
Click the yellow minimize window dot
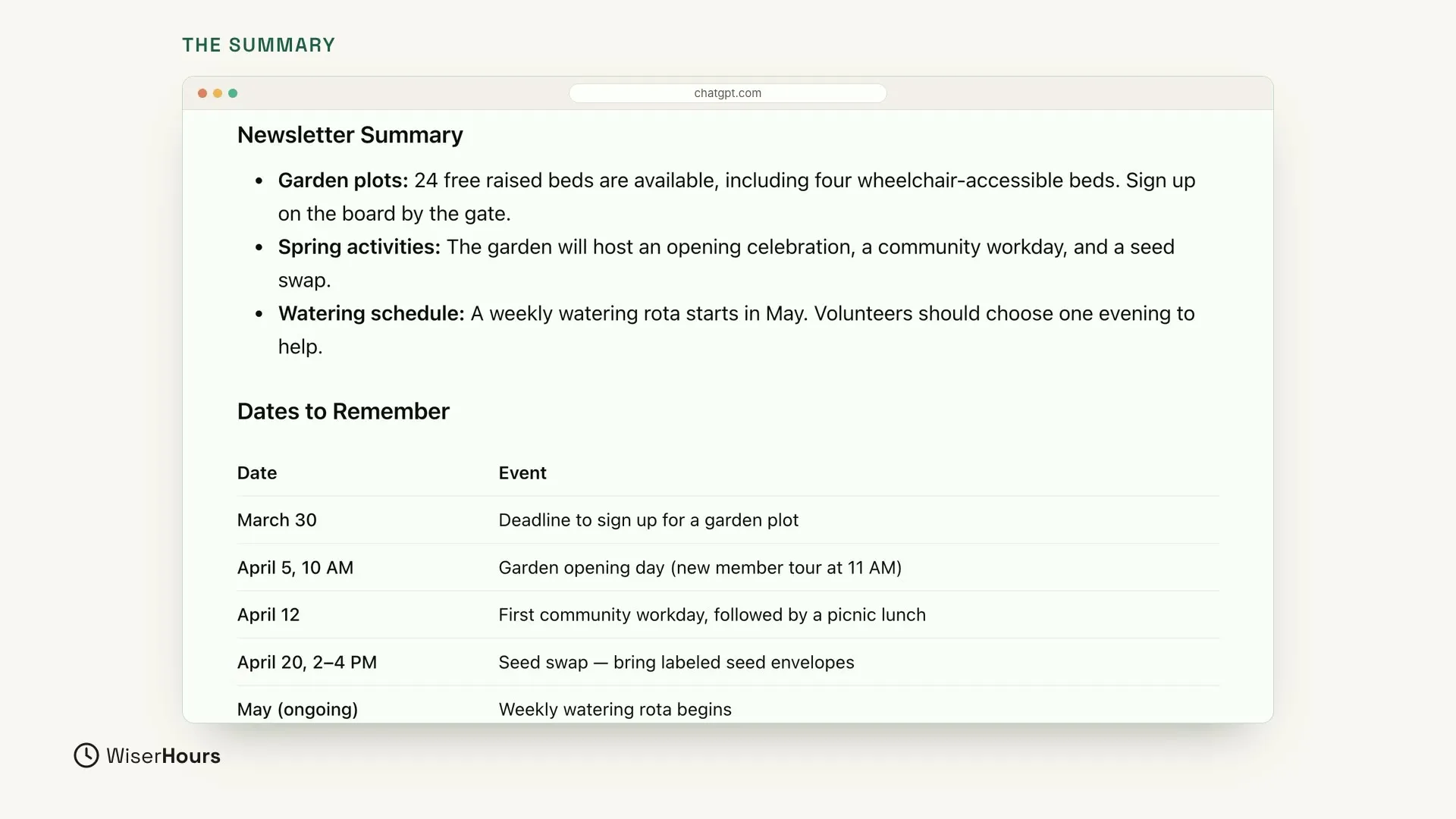(218, 93)
